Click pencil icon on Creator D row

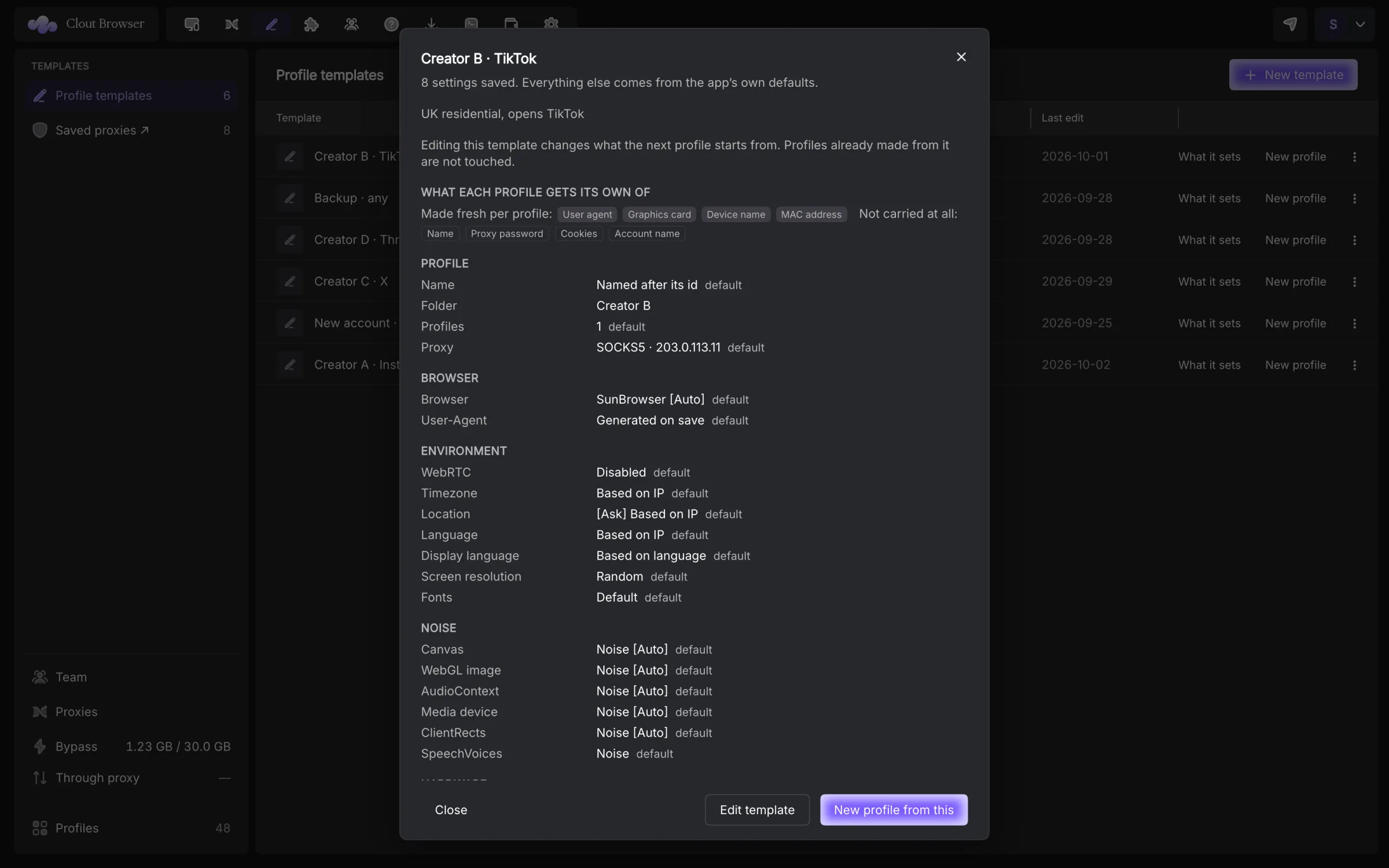[290, 240]
